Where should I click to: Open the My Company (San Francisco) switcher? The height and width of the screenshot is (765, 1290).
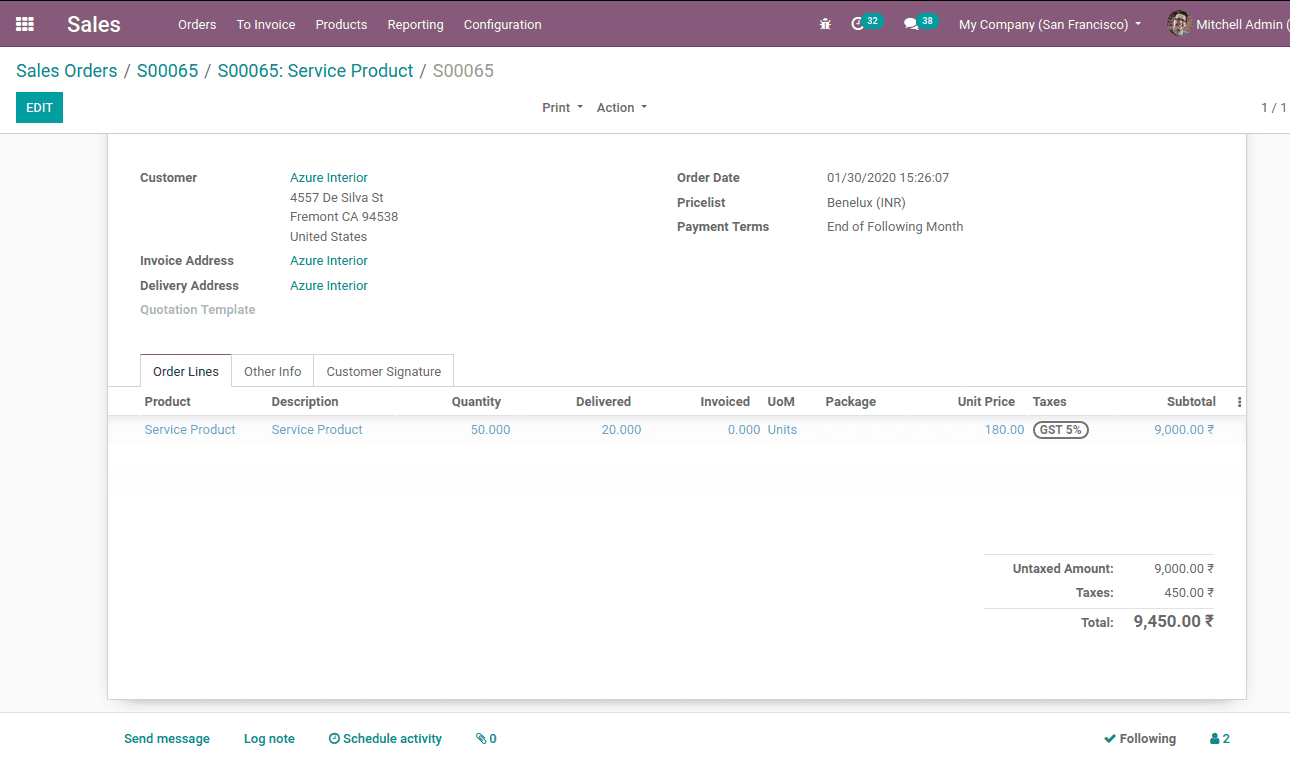1050,24
